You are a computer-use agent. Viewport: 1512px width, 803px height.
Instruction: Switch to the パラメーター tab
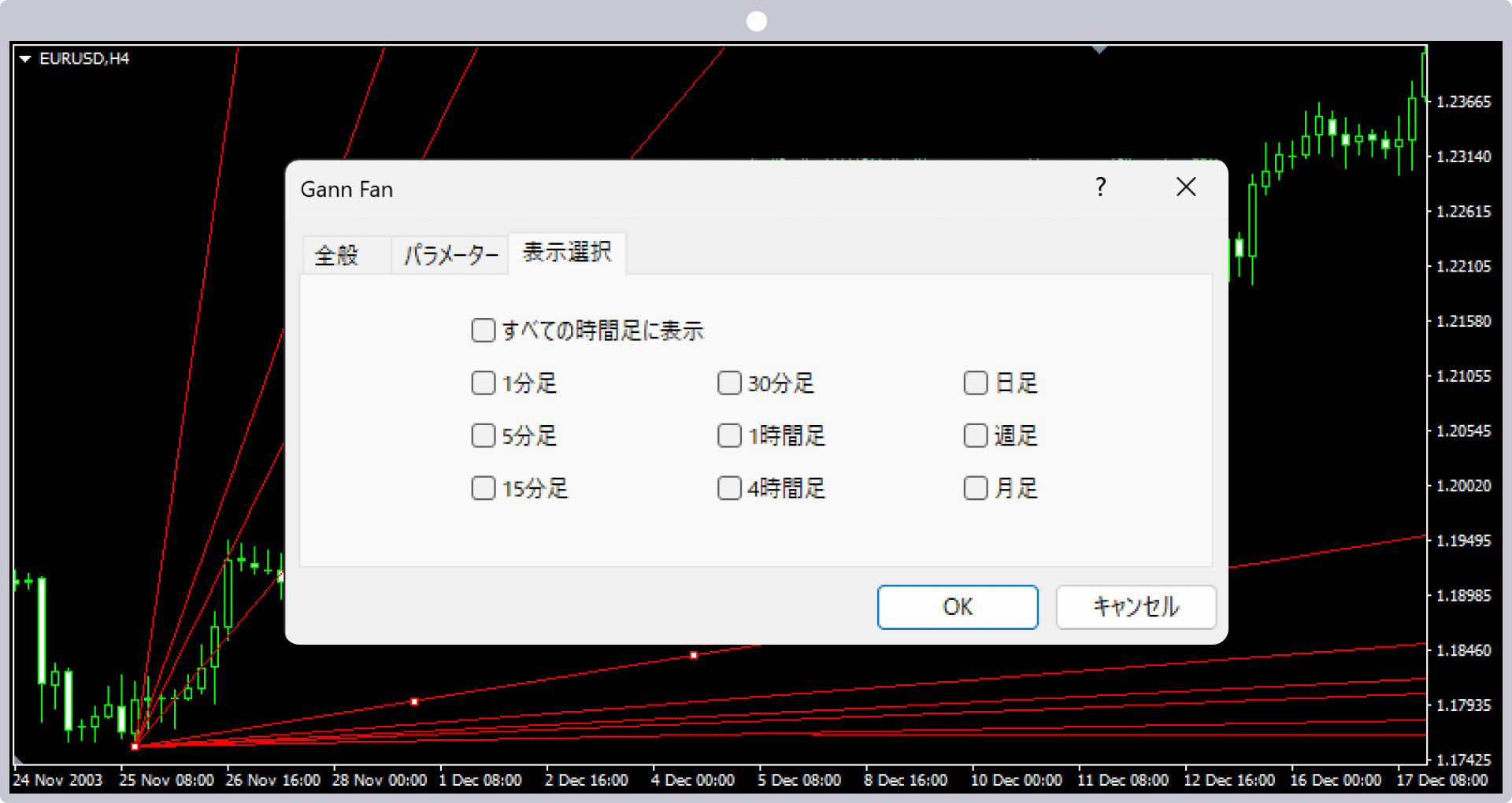click(450, 255)
